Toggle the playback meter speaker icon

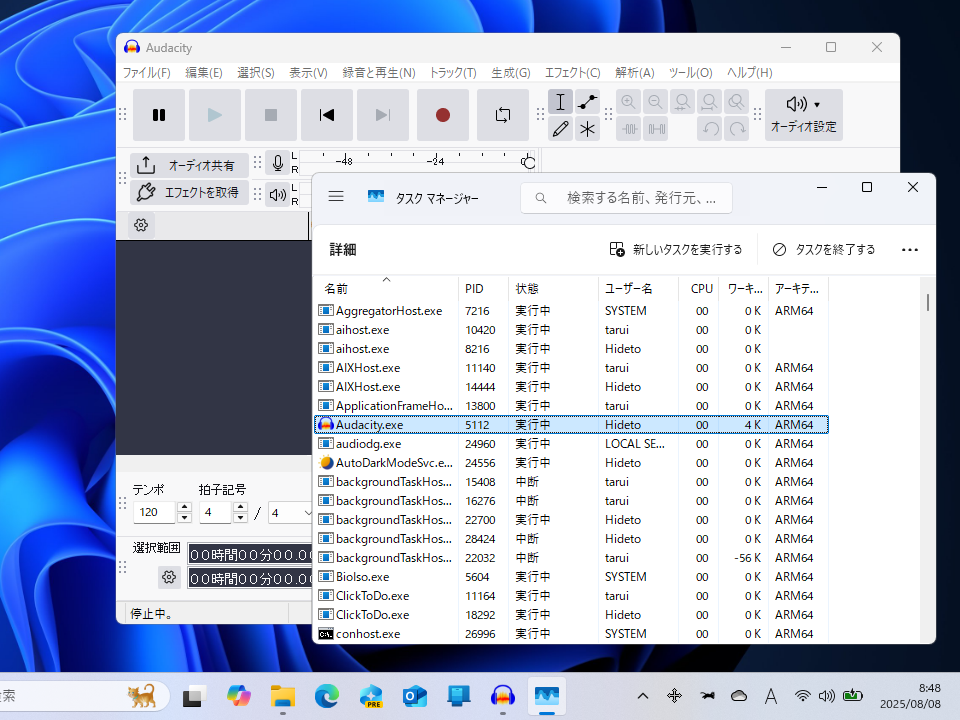point(277,194)
